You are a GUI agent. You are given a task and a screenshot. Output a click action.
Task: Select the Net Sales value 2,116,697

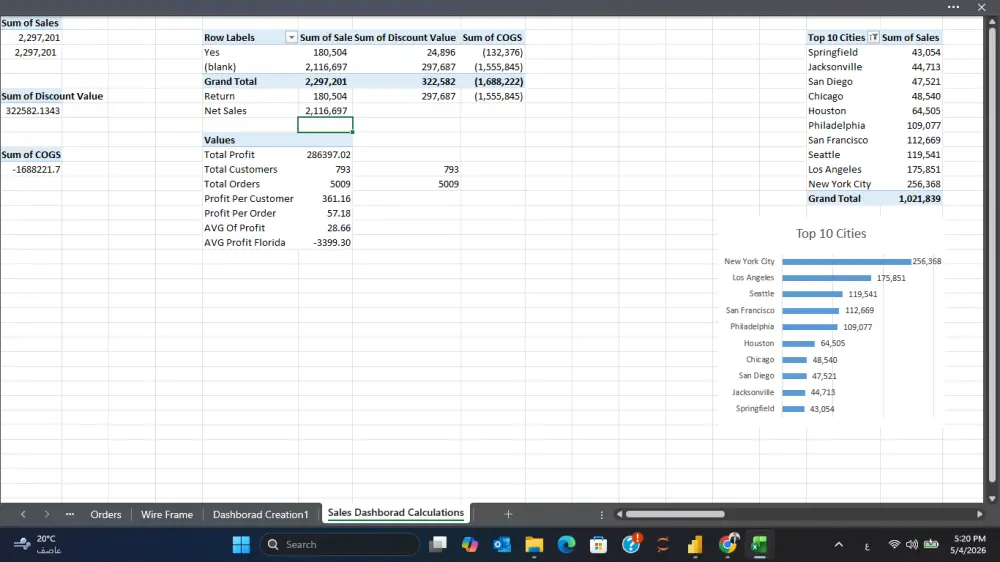pos(325,111)
